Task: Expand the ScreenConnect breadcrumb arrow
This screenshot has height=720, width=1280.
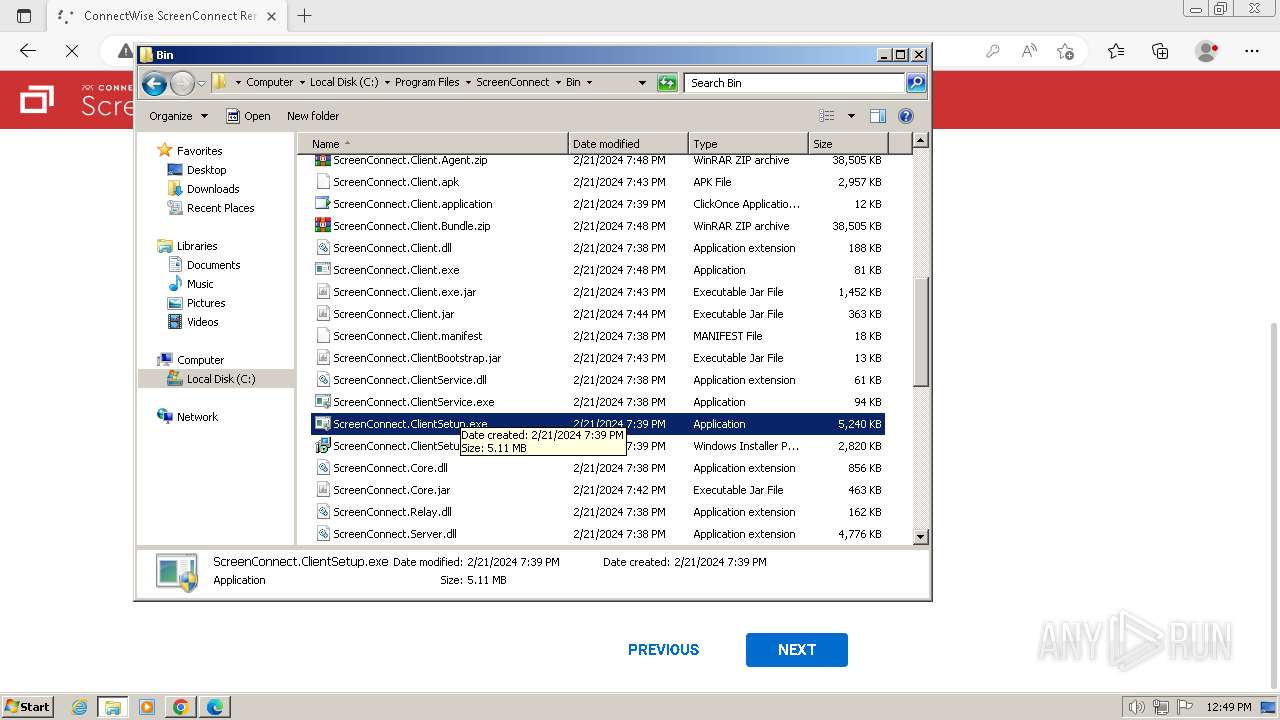Action: [x=557, y=83]
